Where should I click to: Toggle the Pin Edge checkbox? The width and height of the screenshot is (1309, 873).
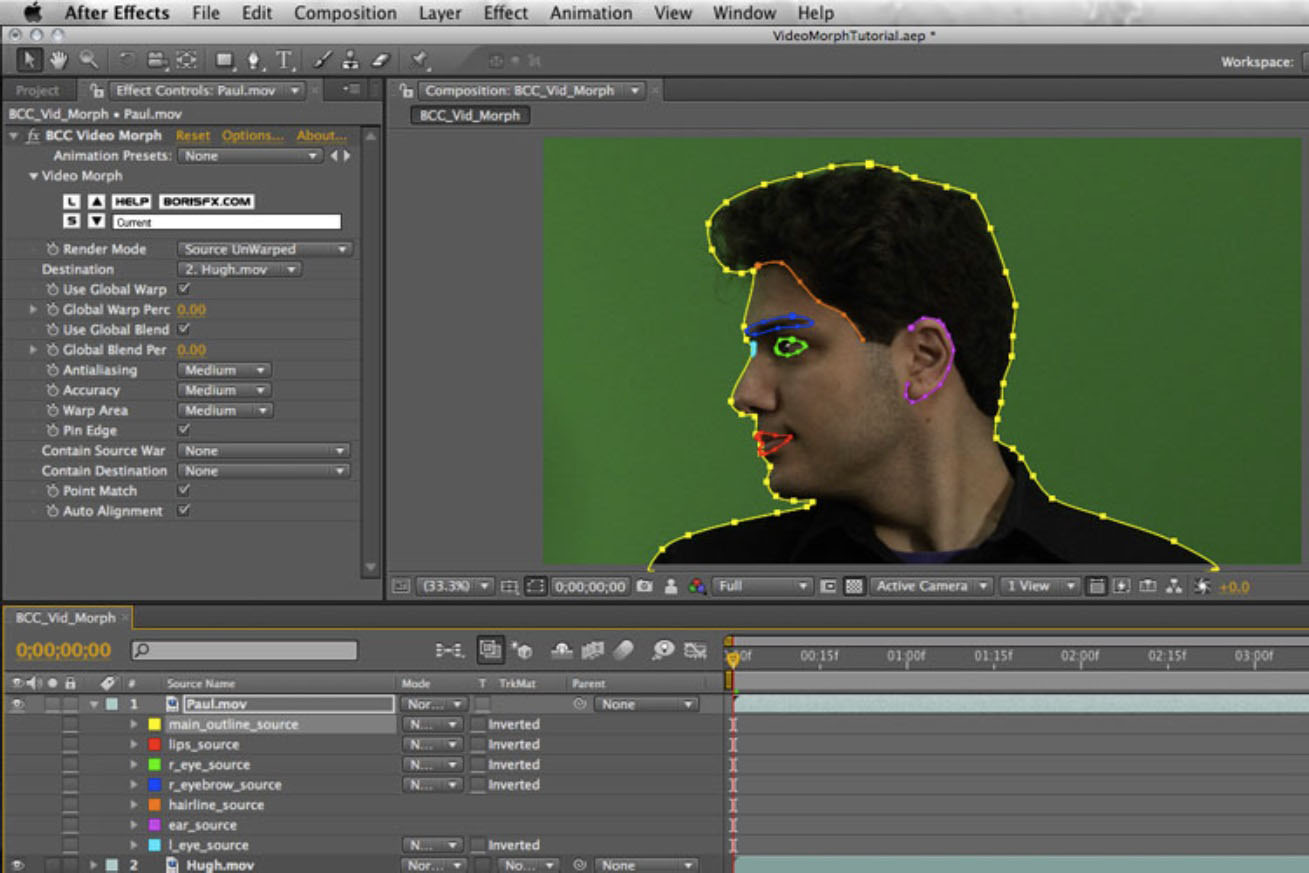click(x=184, y=430)
